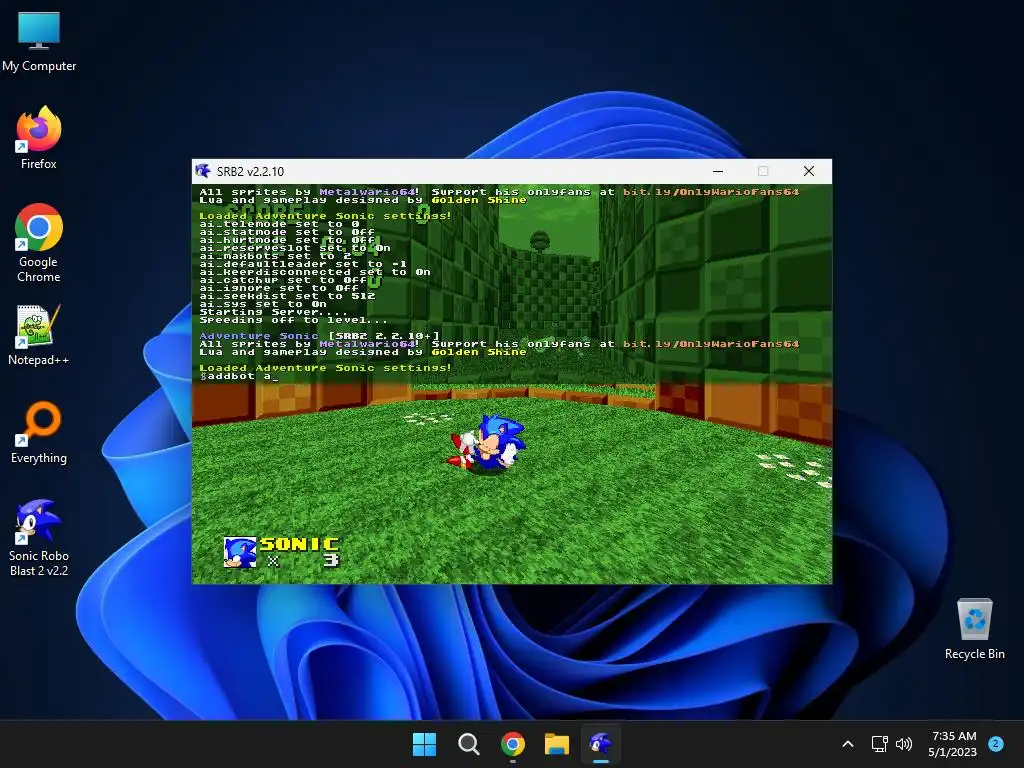
Task: Select the Google Chrome desktop shortcut
Action: pyautogui.click(x=39, y=243)
